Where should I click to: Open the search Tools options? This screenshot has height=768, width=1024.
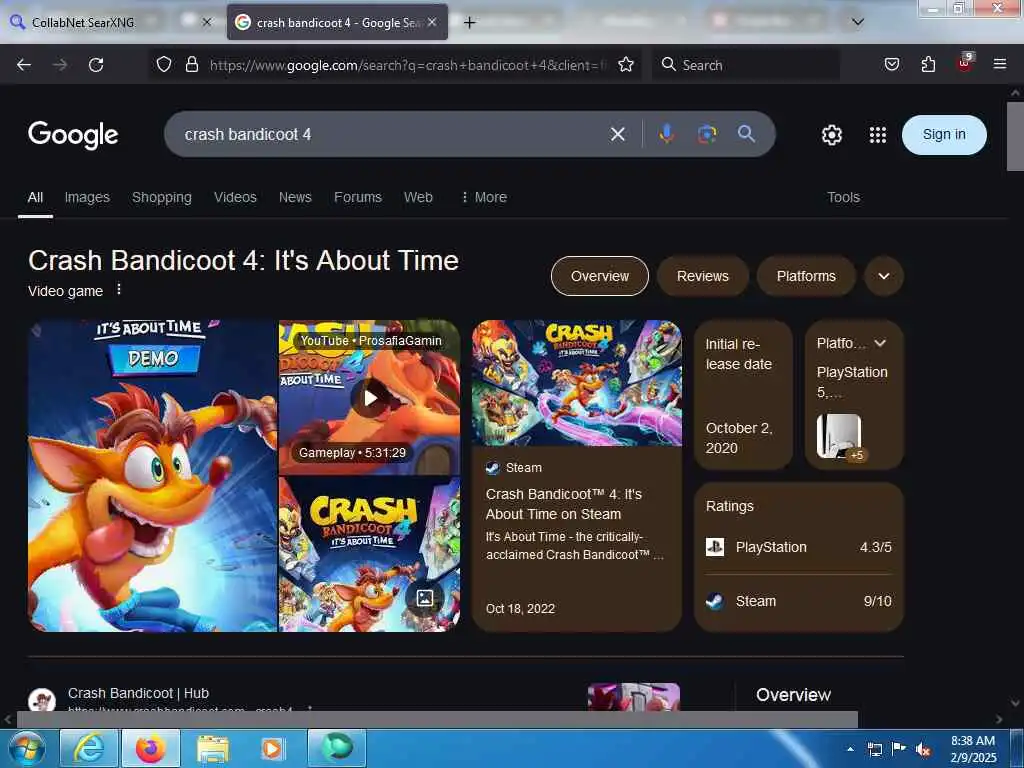(843, 197)
